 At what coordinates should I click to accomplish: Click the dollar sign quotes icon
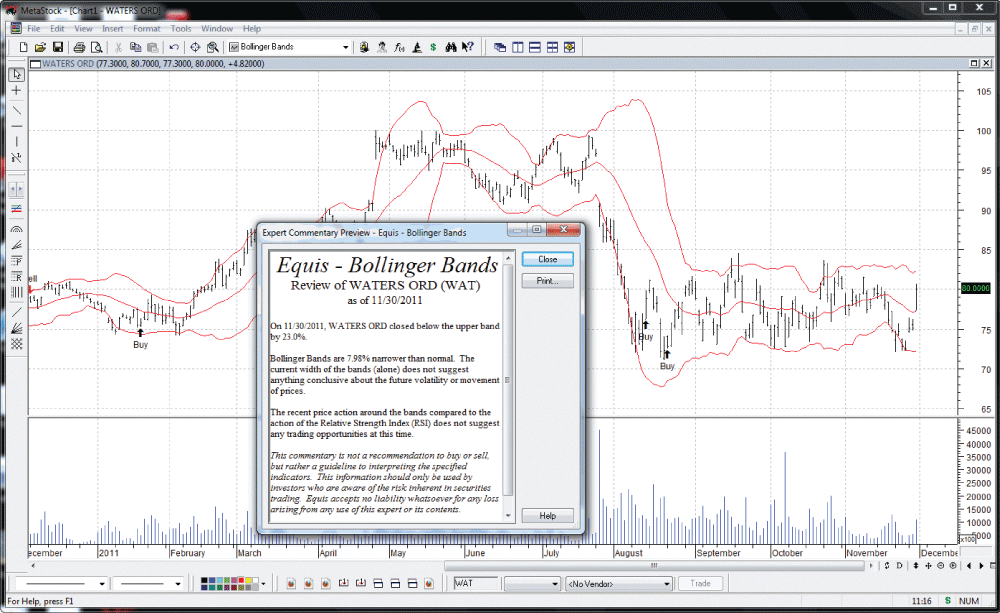tap(433, 47)
